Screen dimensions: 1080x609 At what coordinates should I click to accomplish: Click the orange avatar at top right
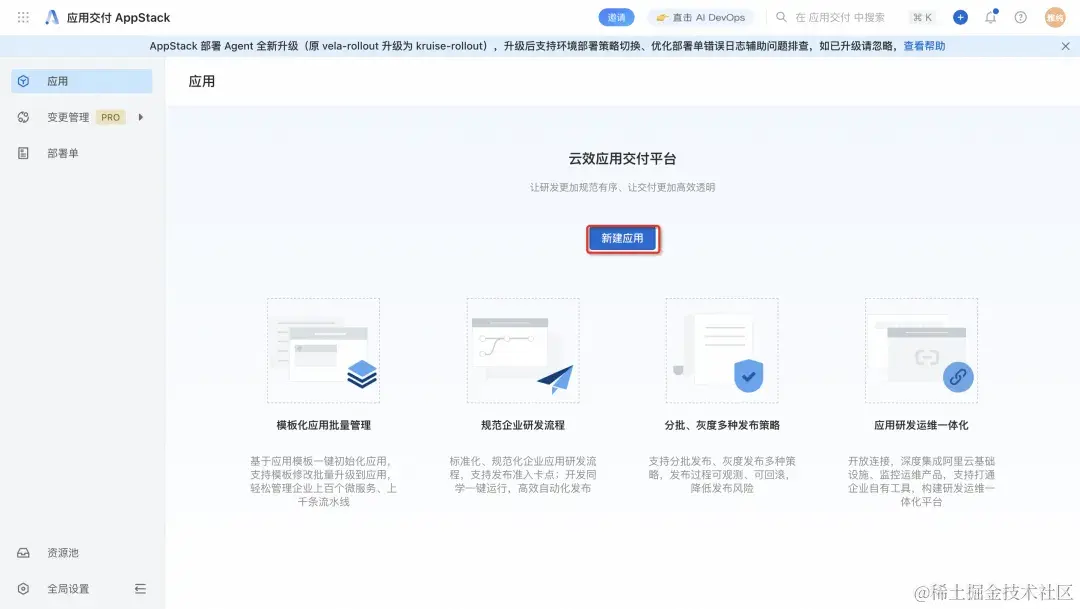[1055, 16]
